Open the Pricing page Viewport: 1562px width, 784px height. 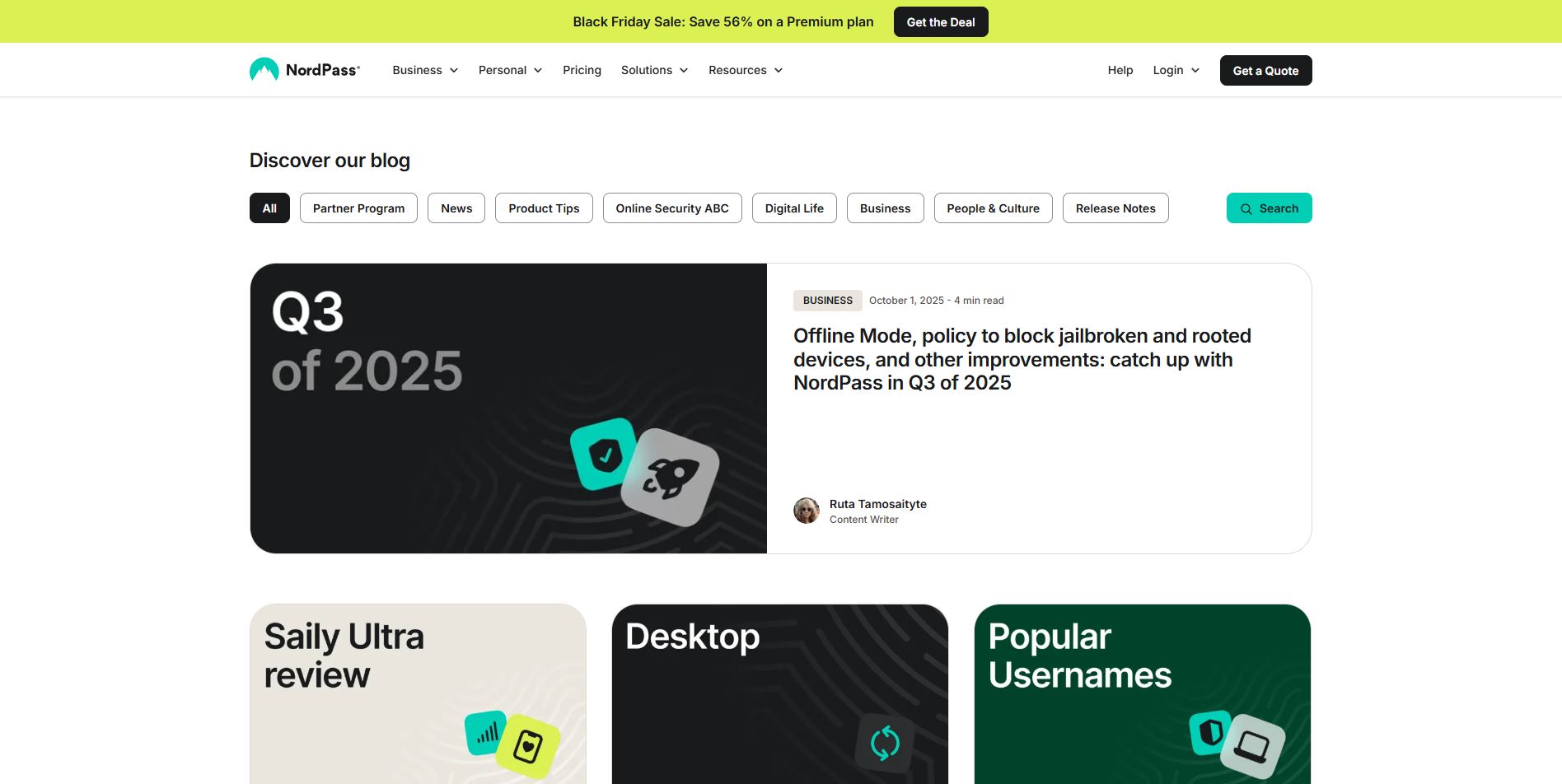(x=582, y=70)
